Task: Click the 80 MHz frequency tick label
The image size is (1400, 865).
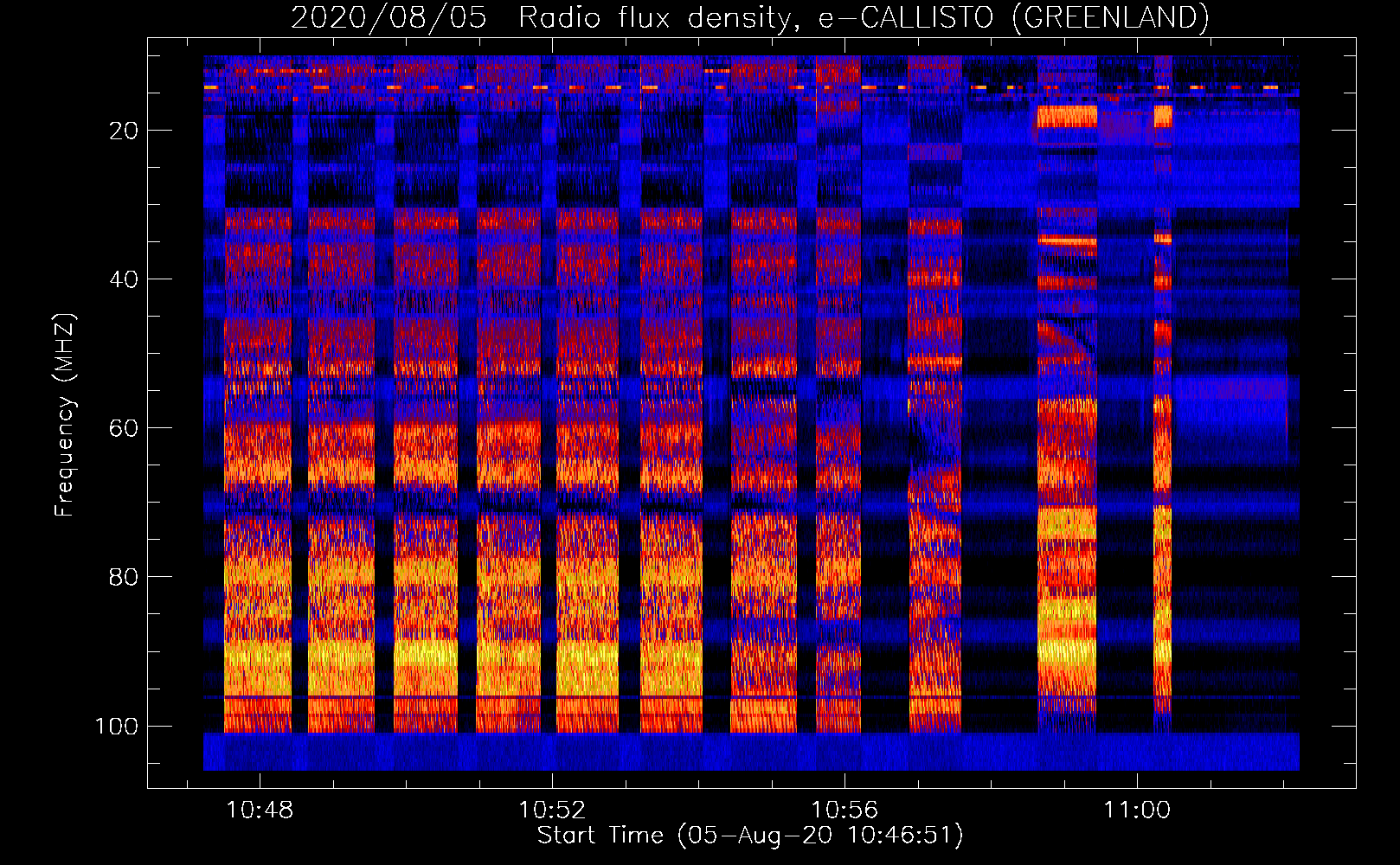Action: point(124,577)
